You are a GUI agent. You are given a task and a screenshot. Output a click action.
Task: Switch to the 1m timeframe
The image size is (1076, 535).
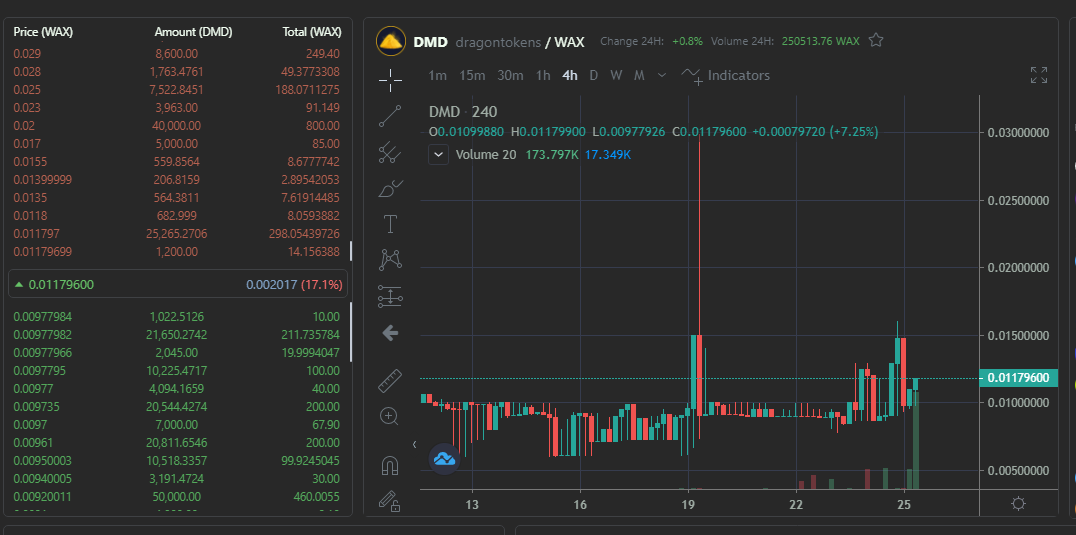point(438,75)
